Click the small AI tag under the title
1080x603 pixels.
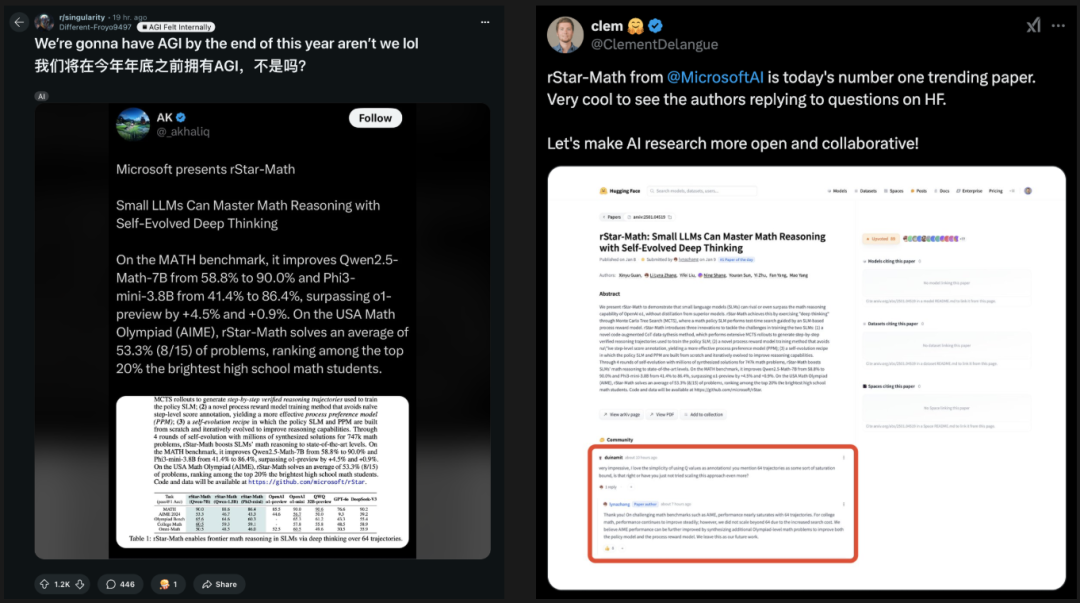pyautogui.click(x=41, y=96)
